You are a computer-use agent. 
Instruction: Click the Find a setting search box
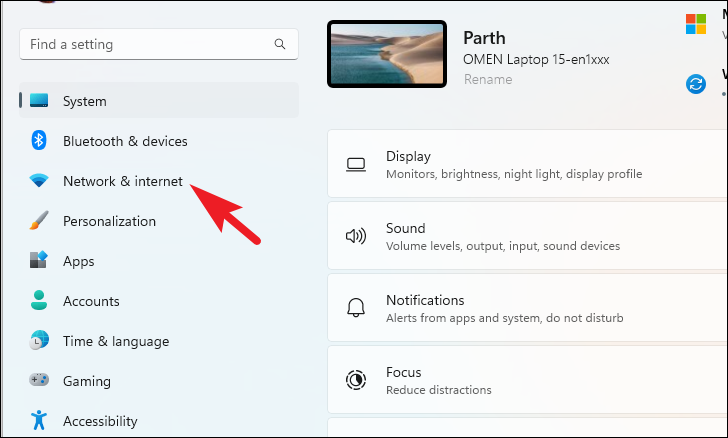point(159,44)
